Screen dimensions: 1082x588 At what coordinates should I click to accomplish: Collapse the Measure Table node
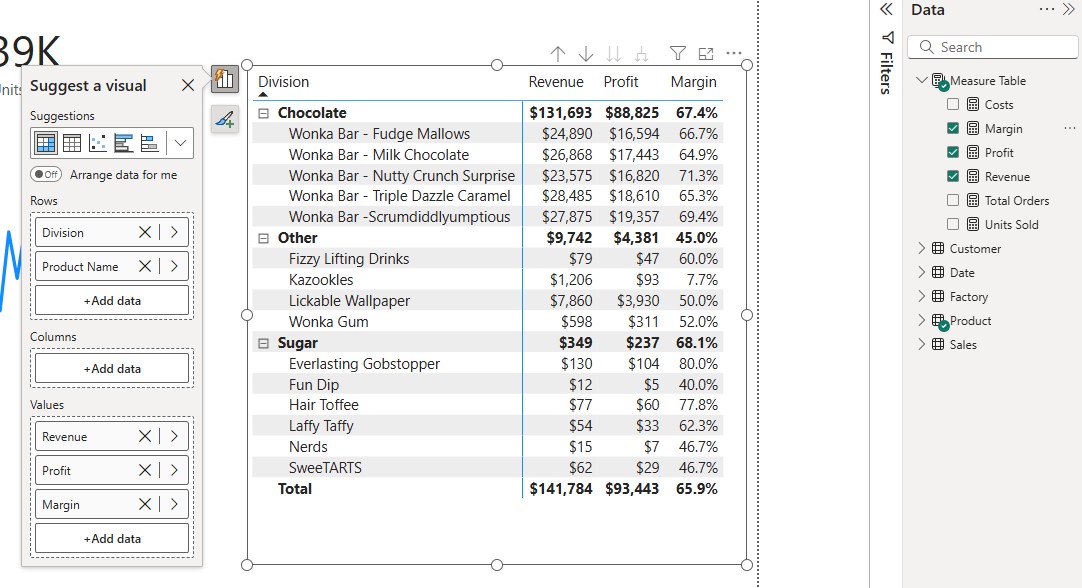(921, 81)
